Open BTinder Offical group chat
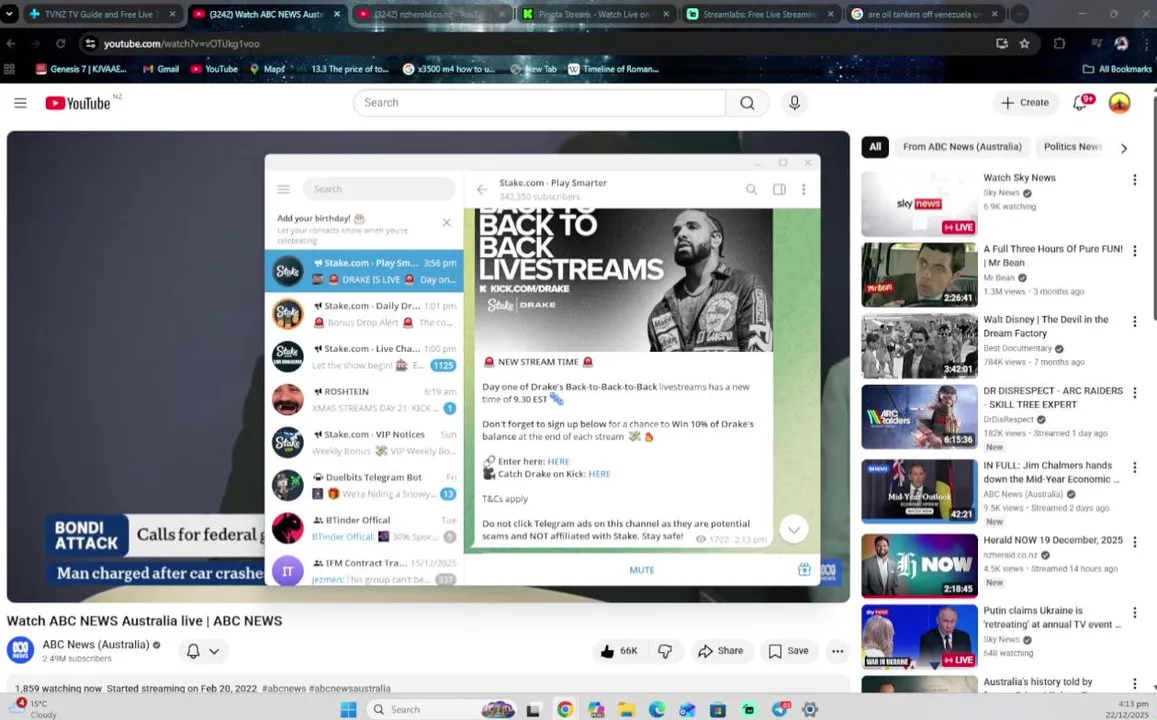 tap(365, 527)
